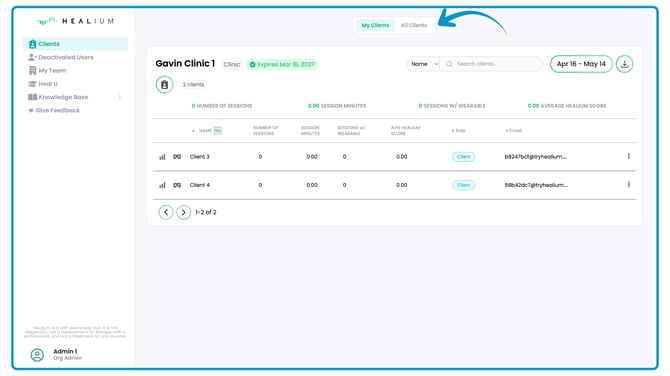Open Deactivated Users page
The width and height of the screenshot is (670, 376).
pos(61,57)
